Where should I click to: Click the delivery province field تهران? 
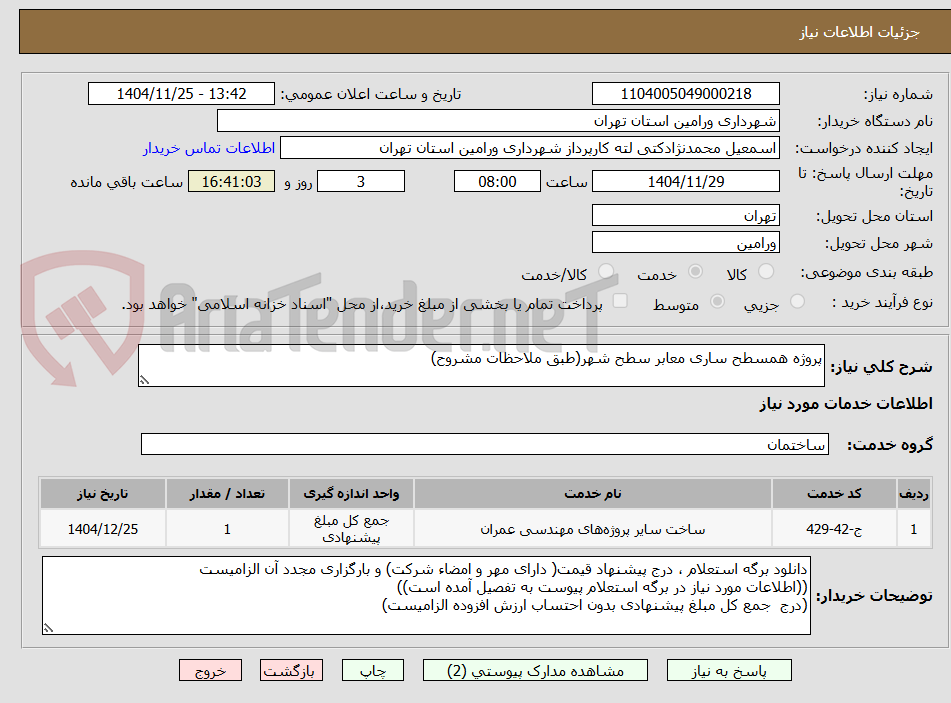pos(685,215)
